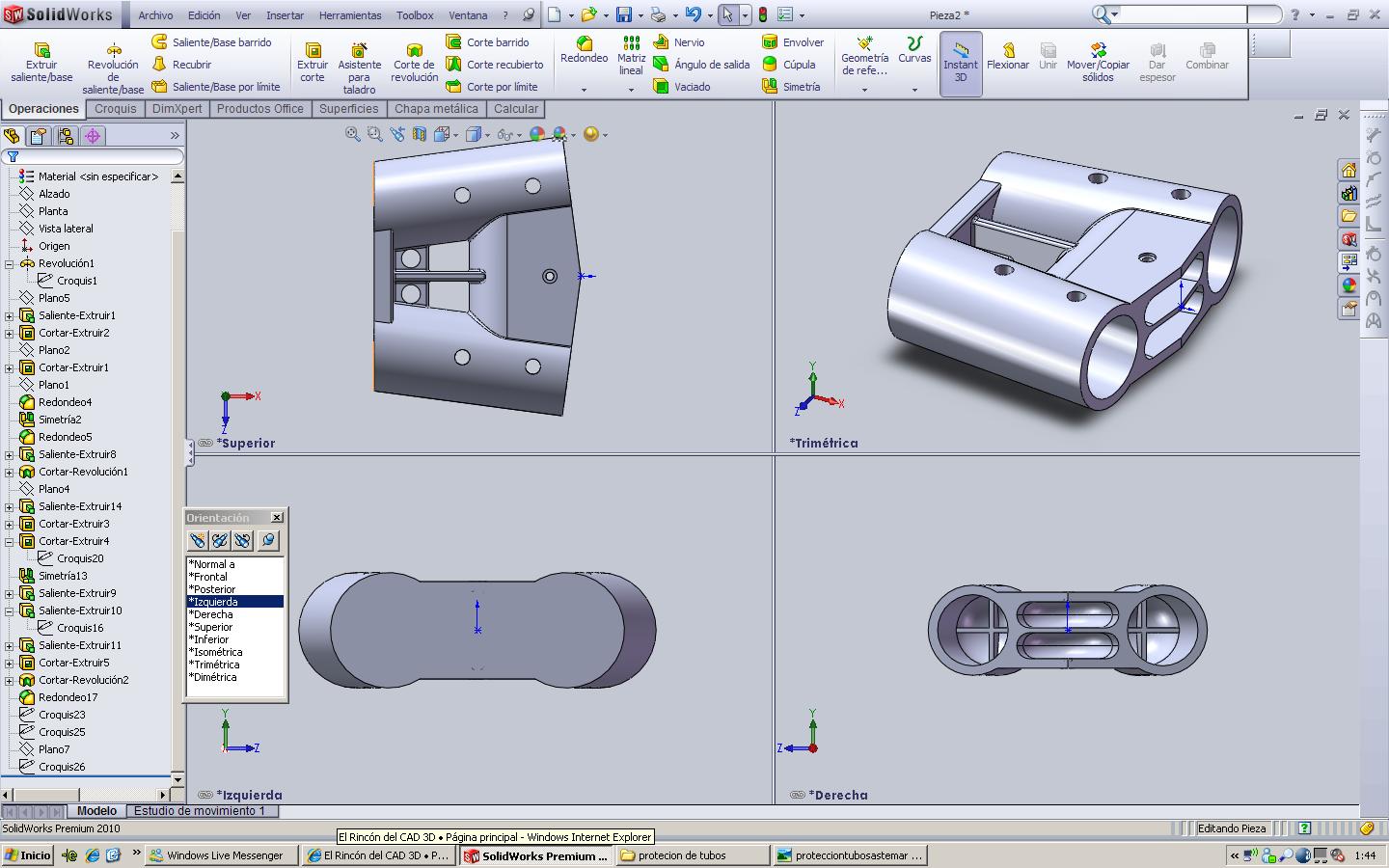1389x868 pixels.
Task: Open the Insertar menu
Action: click(x=285, y=15)
